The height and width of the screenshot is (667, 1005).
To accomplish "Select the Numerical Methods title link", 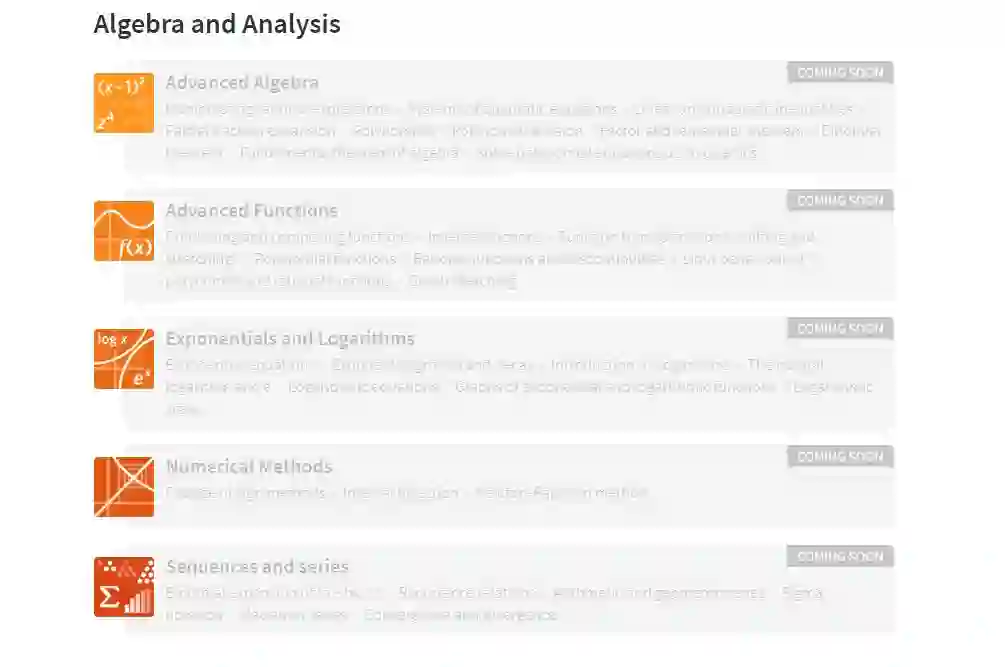I will tap(249, 467).
